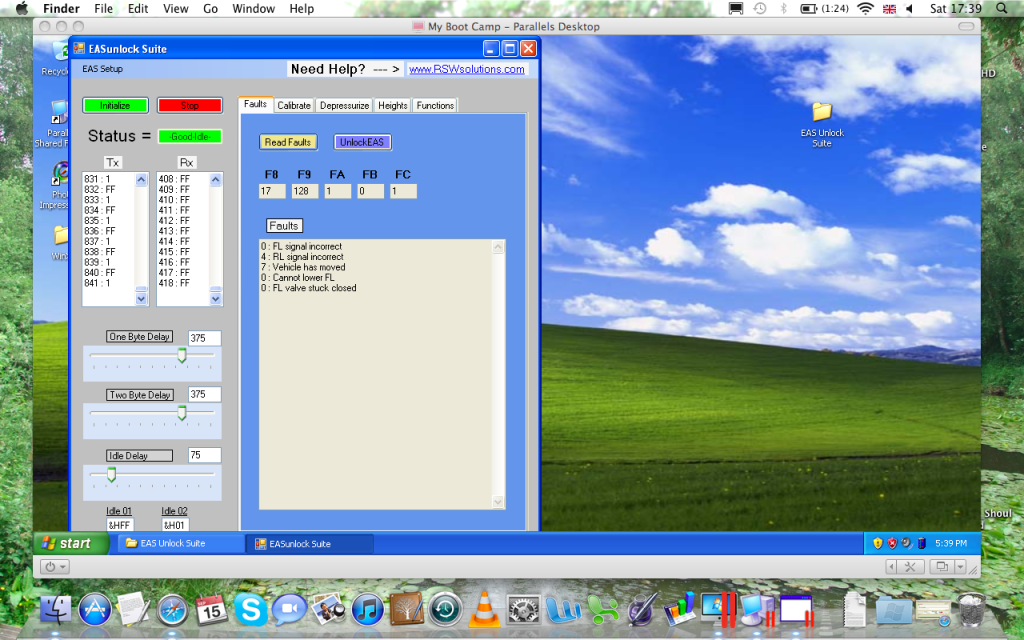1024x640 pixels.
Task: Click the F9 value field showing 128
Action: [305, 191]
